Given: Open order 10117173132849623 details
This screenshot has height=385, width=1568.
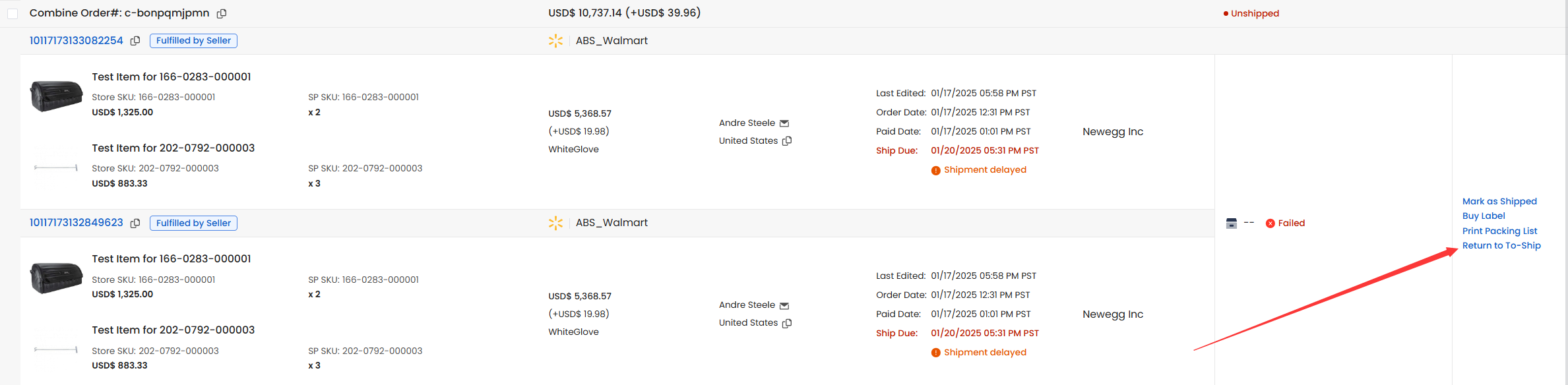Looking at the screenshot, I should tap(77, 223).
